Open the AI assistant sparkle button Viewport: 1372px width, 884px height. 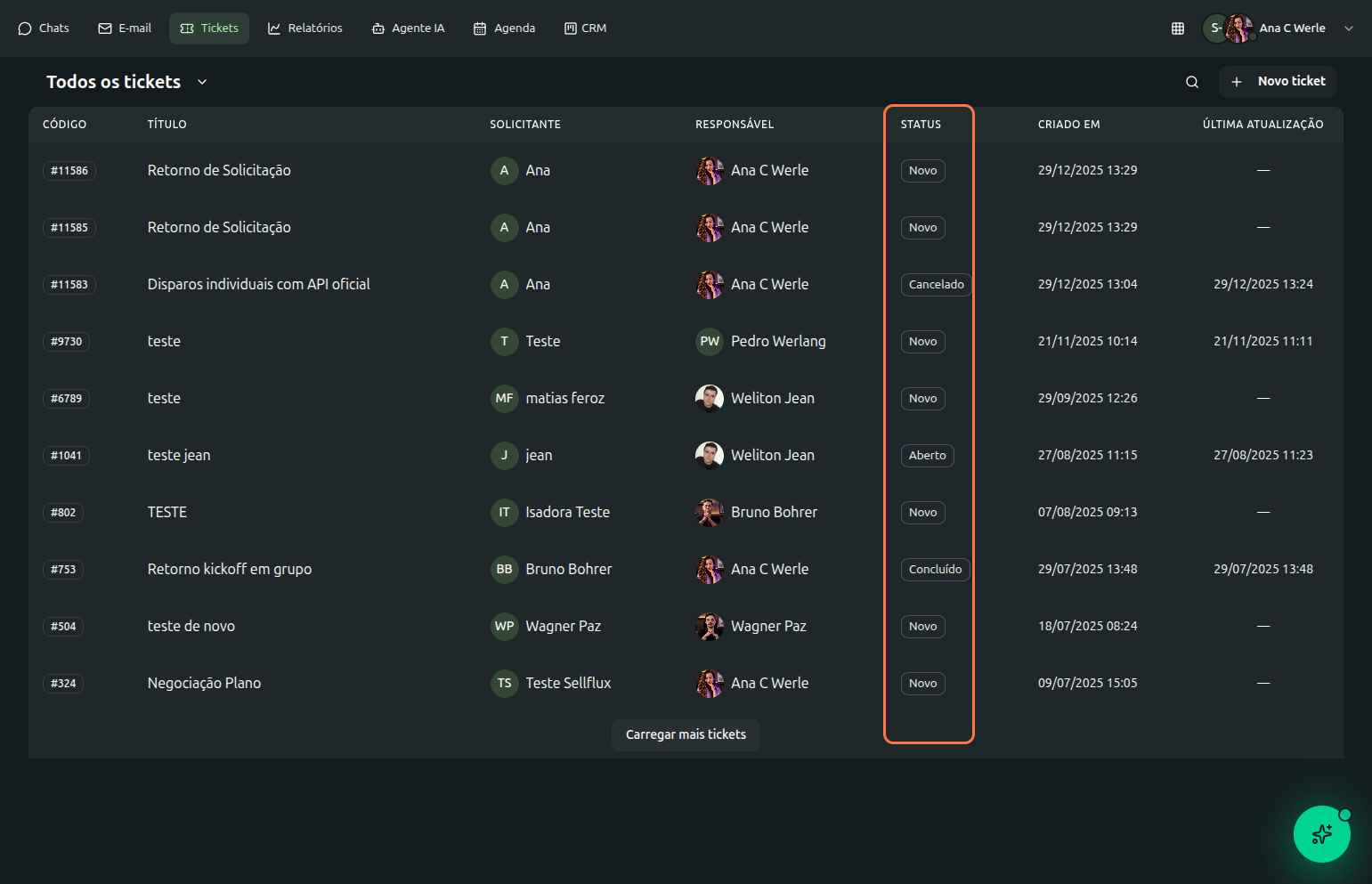[x=1321, y=834]
